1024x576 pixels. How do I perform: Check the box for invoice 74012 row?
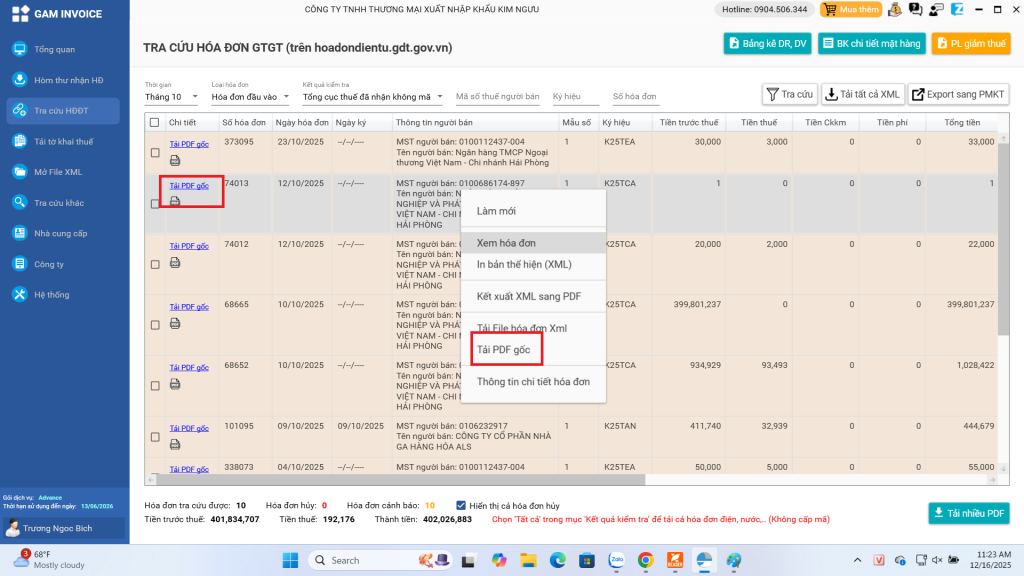(x=155, y=264)
